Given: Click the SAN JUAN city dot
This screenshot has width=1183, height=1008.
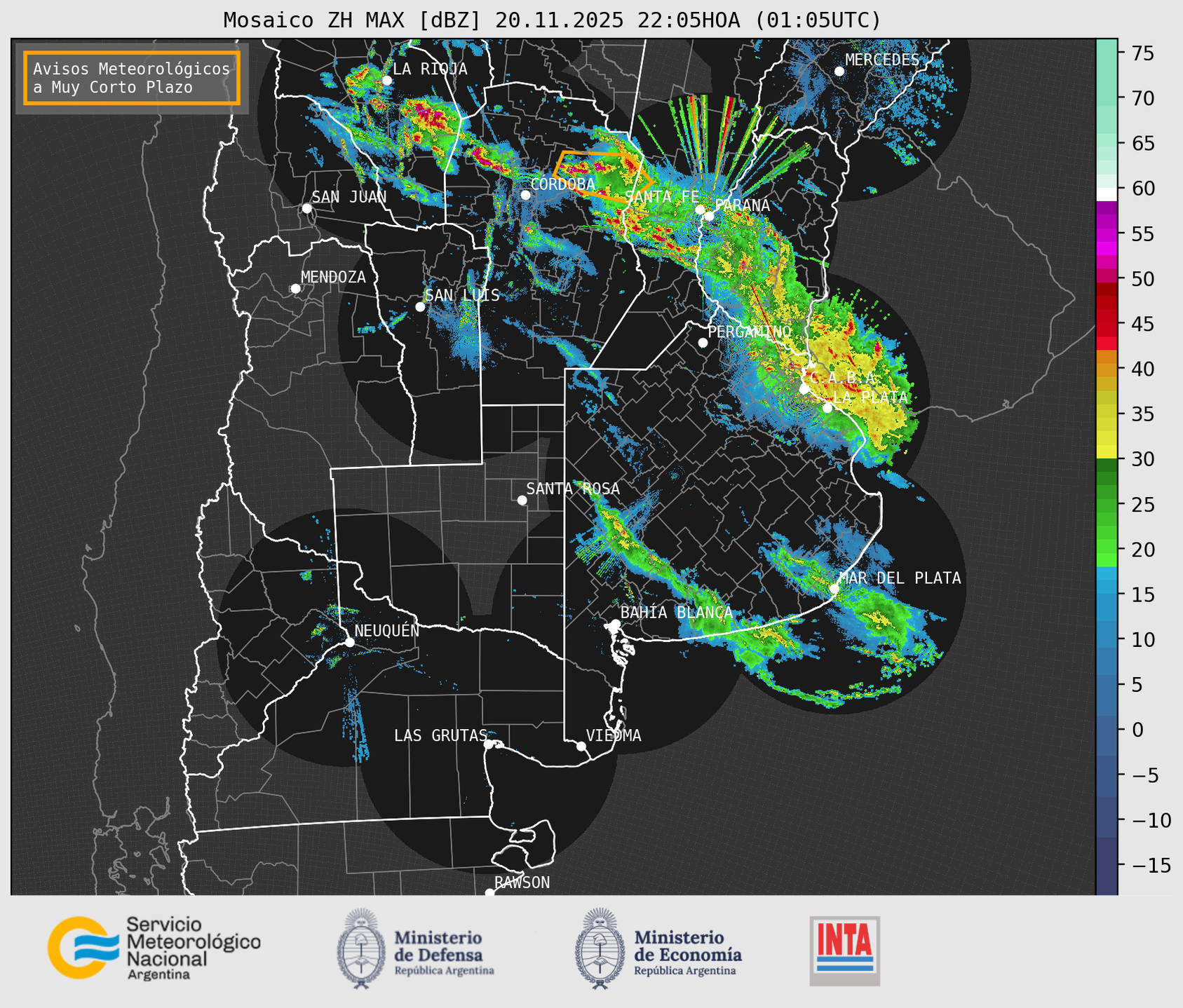Looking at the screenshot, I should [x=306, y=208].
